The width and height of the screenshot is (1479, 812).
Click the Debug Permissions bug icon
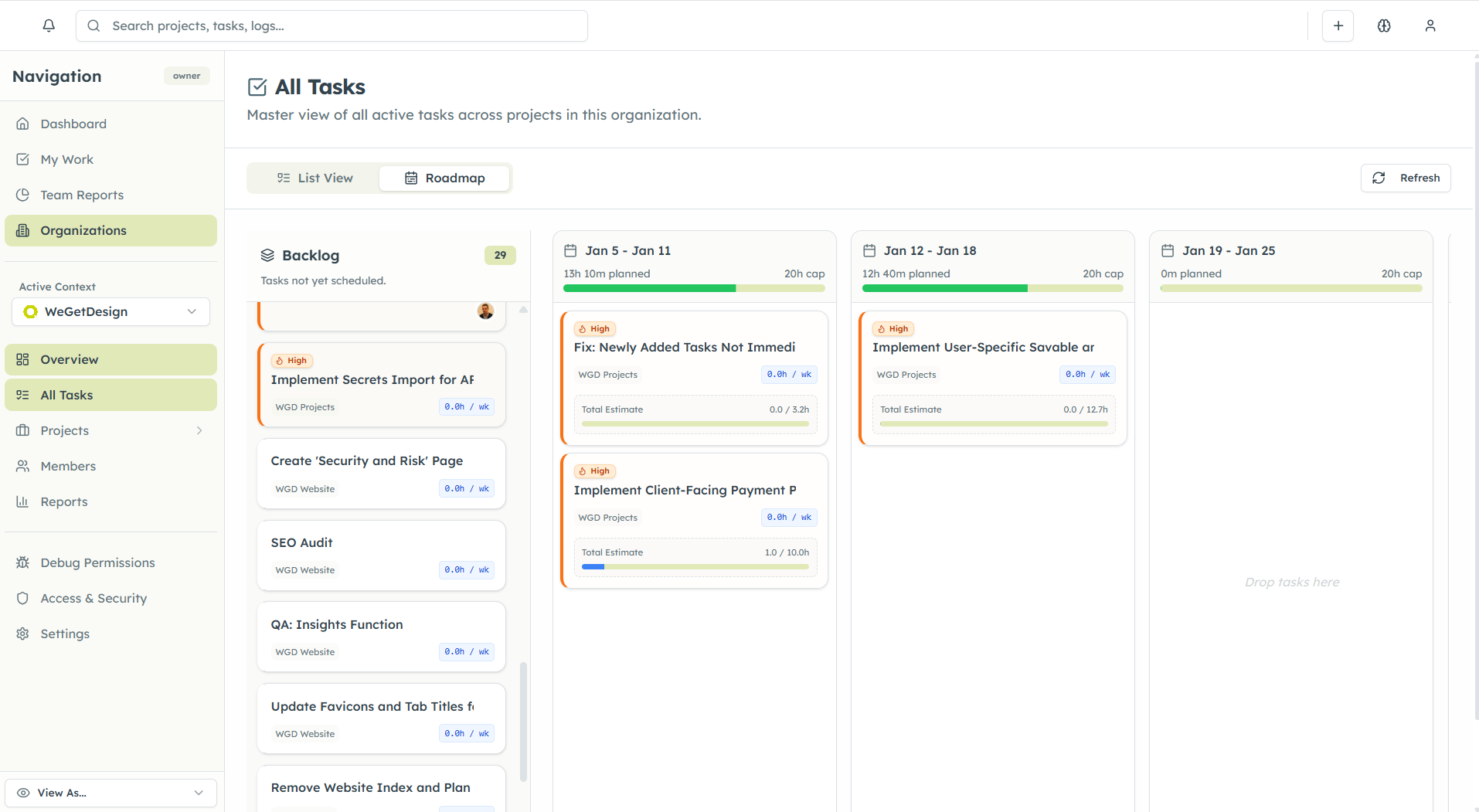[x=23, y=562]
